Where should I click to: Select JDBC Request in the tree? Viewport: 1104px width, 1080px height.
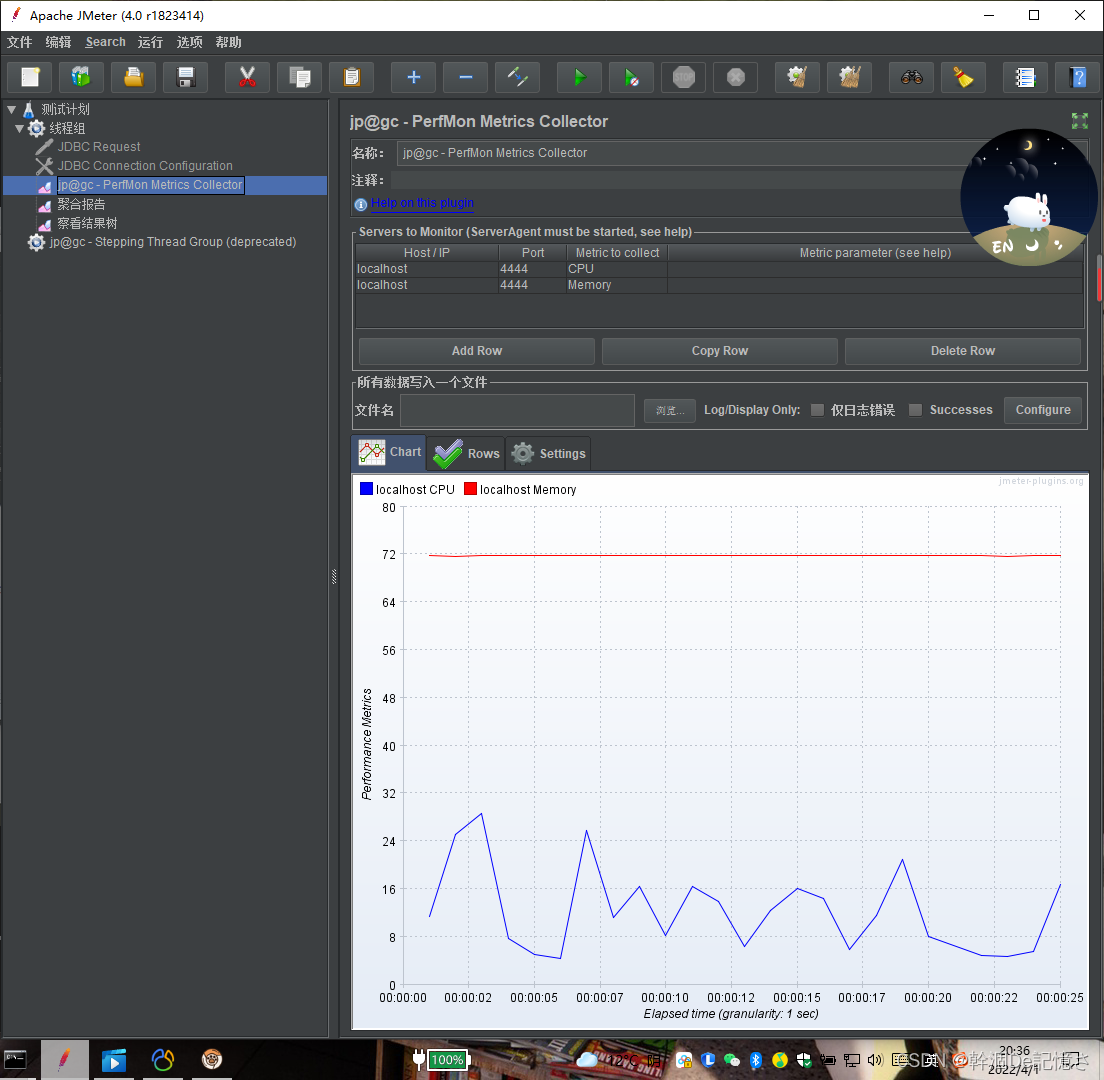click(x=99, y=146)
